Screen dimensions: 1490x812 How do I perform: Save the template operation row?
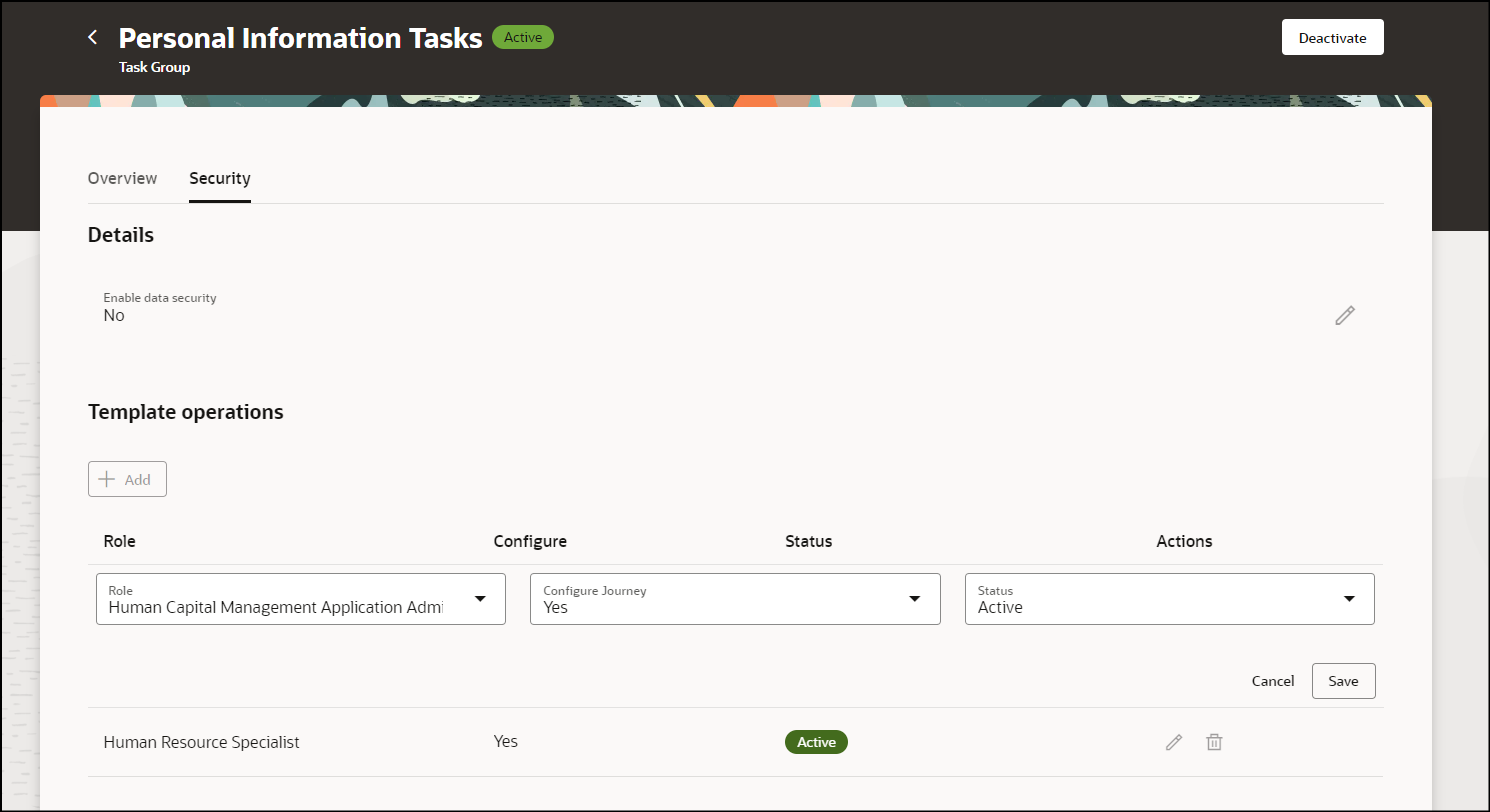[x=1343, y=681]
